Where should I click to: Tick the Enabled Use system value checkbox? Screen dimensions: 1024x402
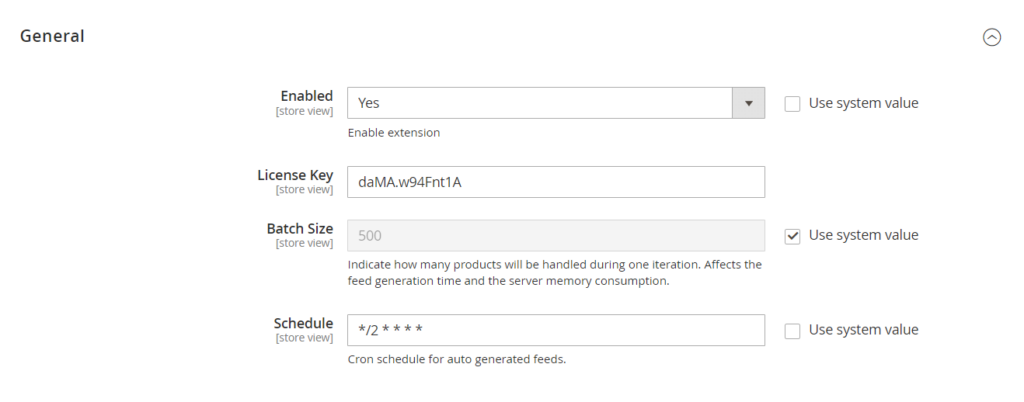click(793, 103)
